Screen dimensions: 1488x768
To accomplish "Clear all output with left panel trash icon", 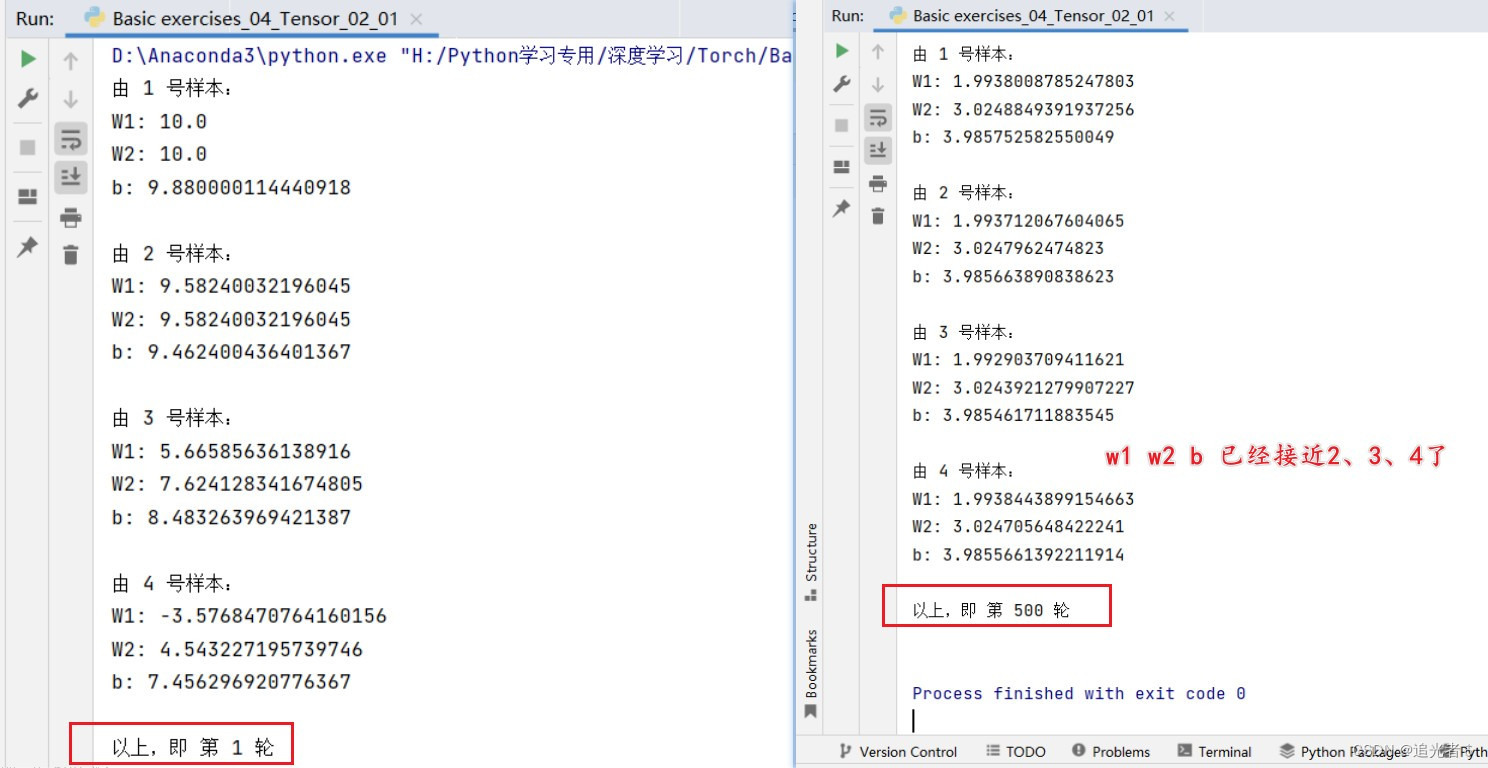I will 71,255.
